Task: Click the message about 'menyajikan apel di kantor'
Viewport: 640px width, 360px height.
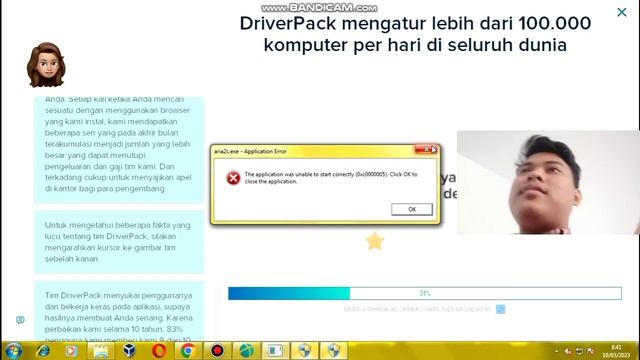Action: (x=119, y=150)
